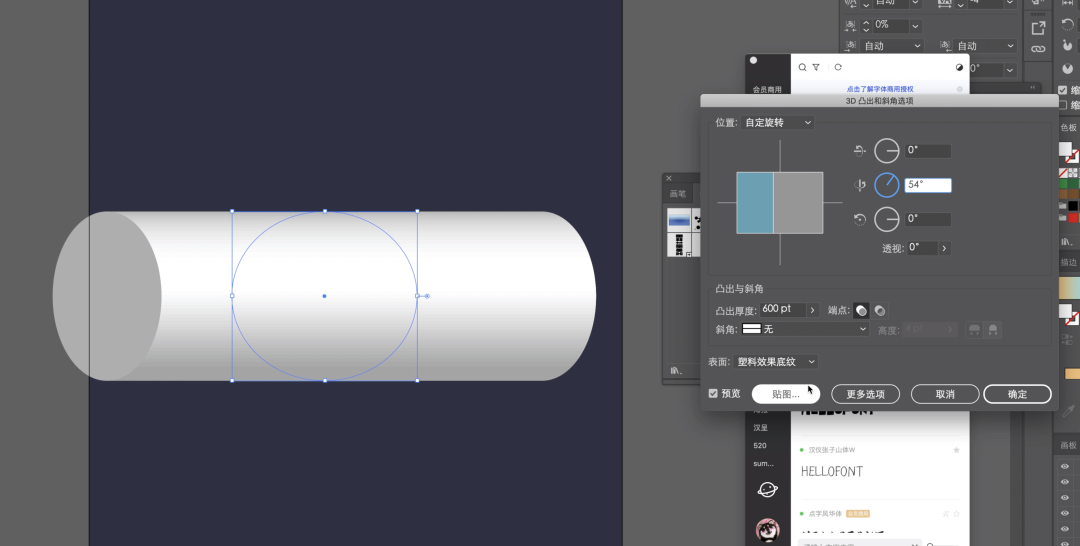Favorite the 汉仪张子山体W font star
Screen dimensions: 1080x546
(956, 450)
